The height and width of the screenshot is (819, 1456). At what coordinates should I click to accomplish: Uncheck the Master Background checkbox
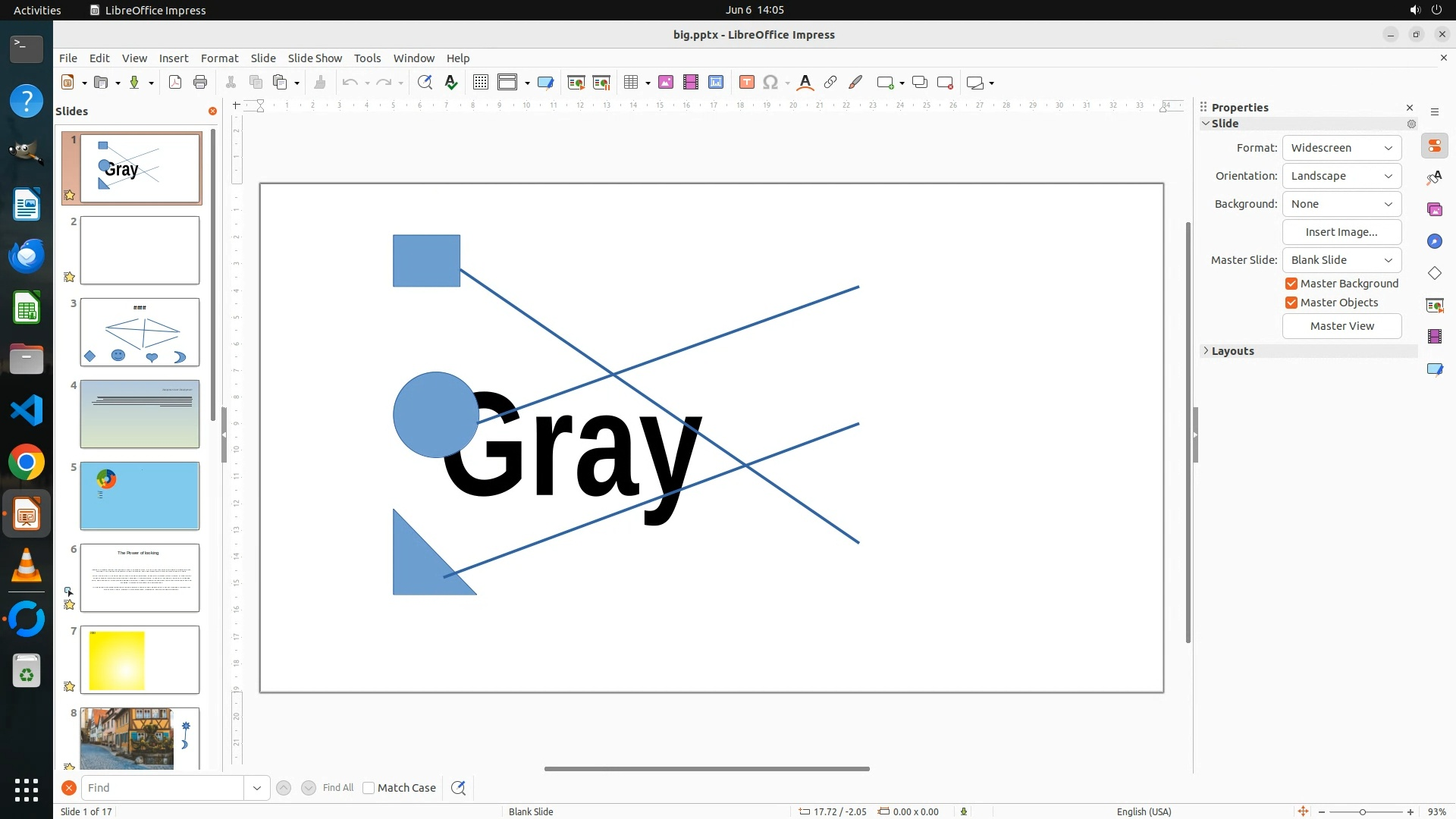[x=1291, y=284]
